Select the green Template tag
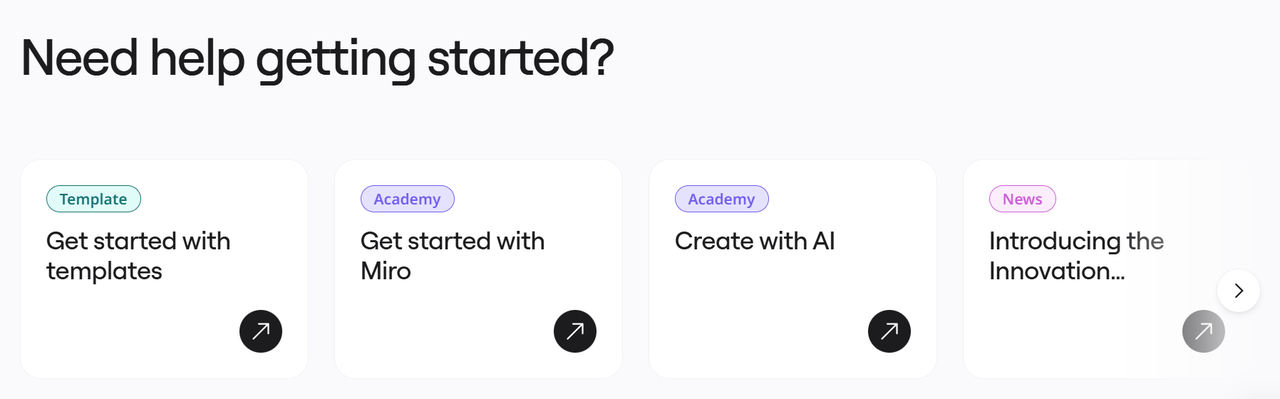The width and height of the screenshot is (1280, 399). coord(94,199)
